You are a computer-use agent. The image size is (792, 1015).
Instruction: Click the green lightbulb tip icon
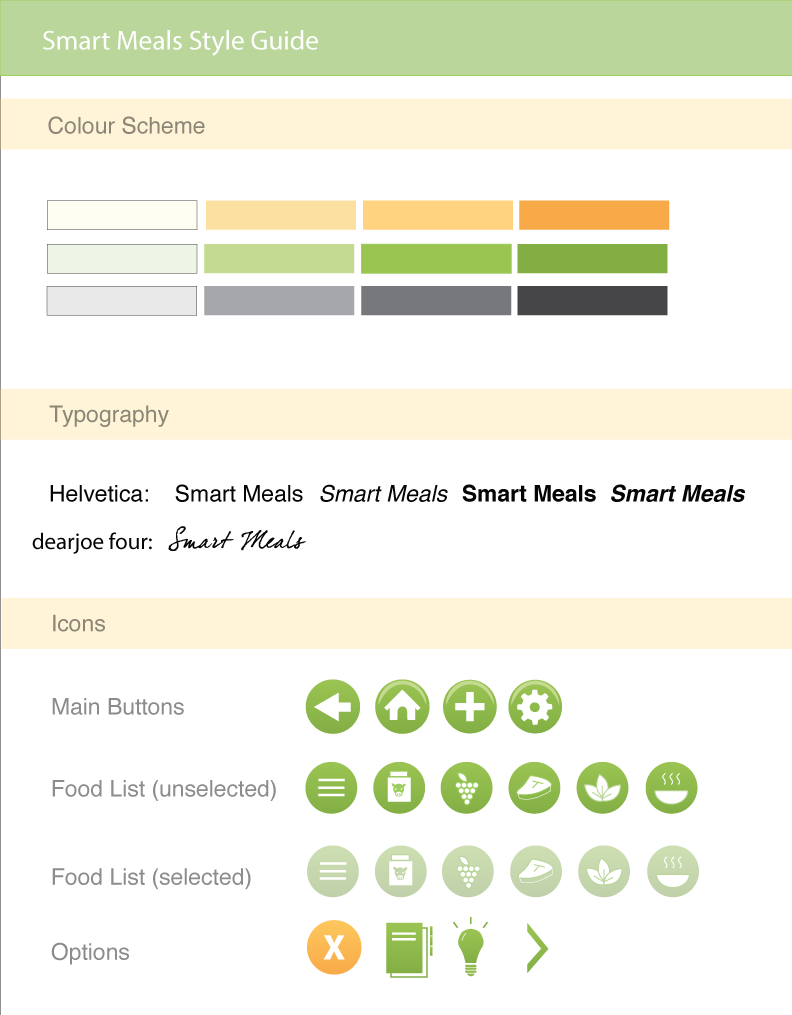point(470,948)
